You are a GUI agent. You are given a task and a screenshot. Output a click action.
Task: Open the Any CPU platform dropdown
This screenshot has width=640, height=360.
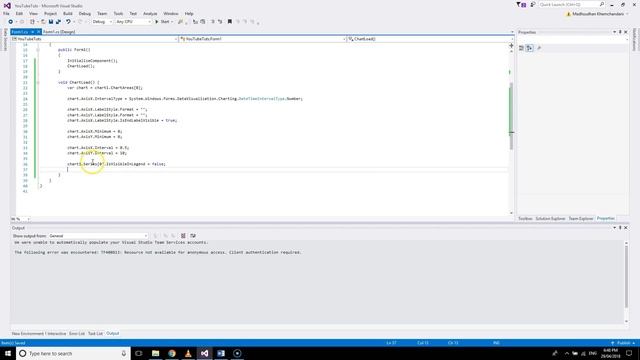click(133, 22)
